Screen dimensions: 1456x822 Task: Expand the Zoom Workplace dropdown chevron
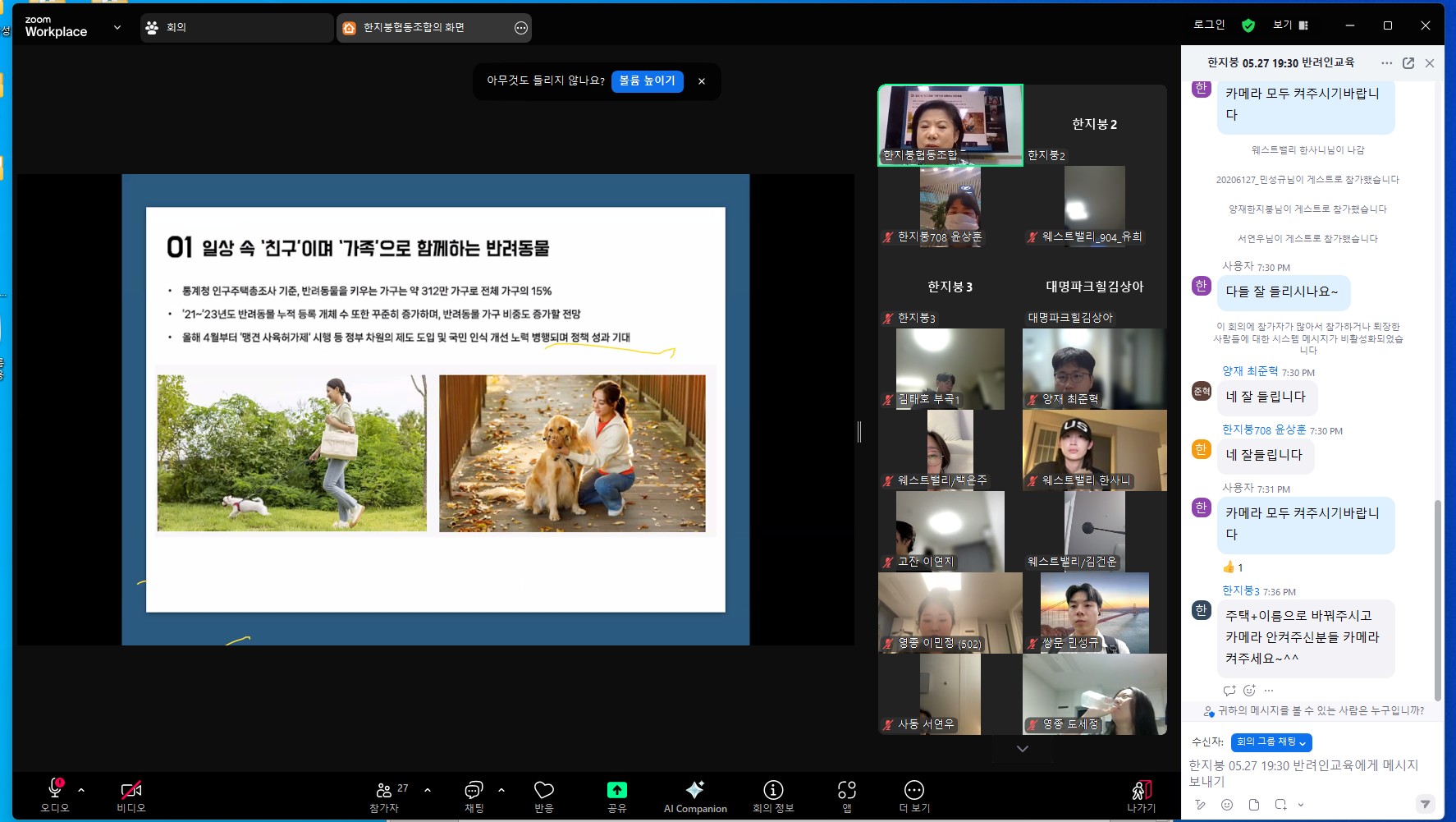(117, 27)
